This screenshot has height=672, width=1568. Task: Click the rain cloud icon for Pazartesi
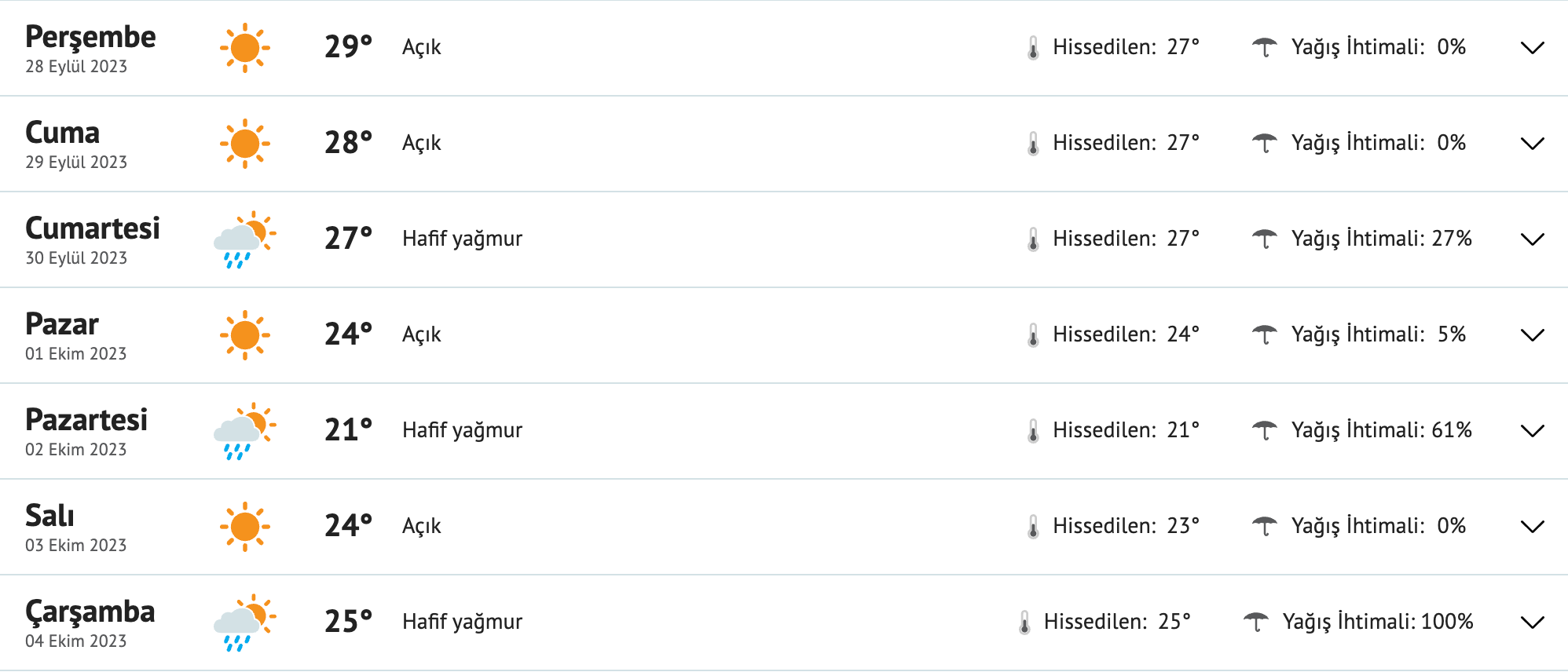coord(244,430)
